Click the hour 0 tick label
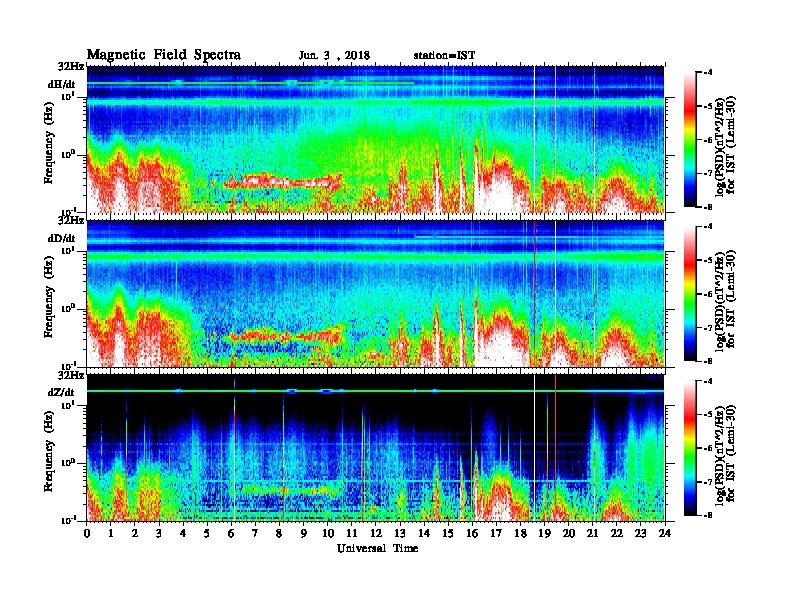 point(87,533)
